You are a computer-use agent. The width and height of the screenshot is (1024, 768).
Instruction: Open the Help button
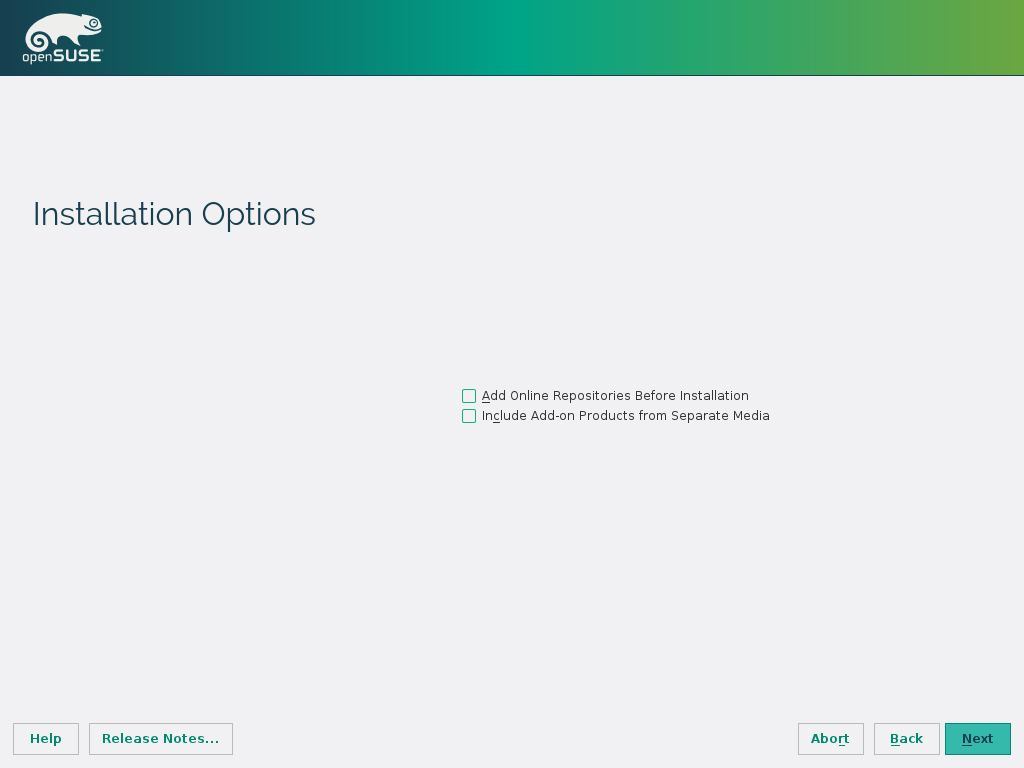[46, 739]
